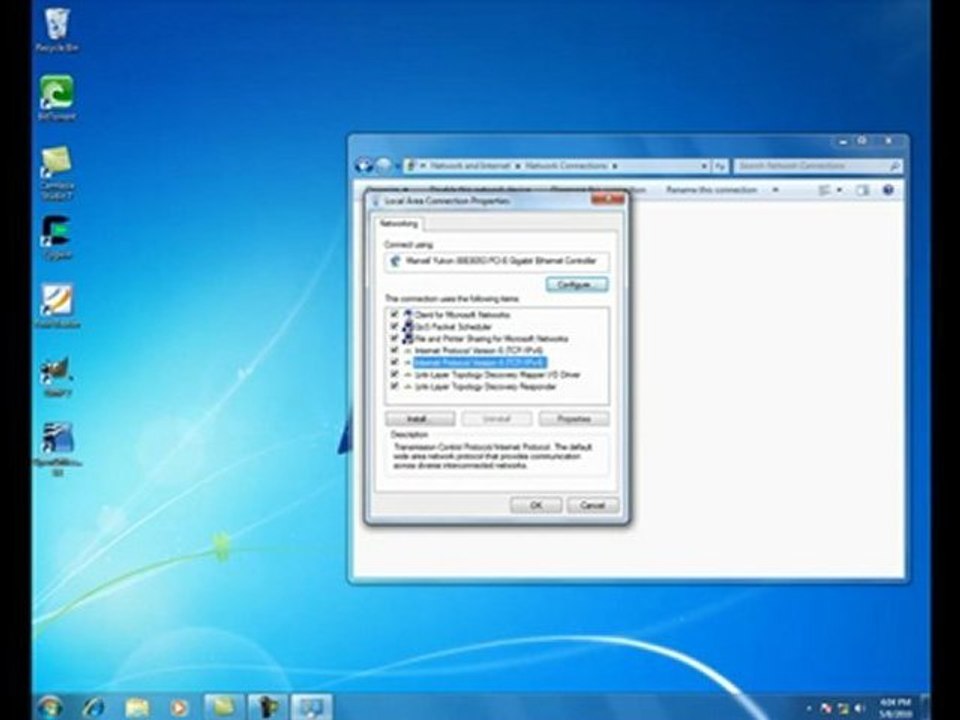Click the volume speaker tray icon
Viewport: 960px width, 720px height.
(858, 708)
